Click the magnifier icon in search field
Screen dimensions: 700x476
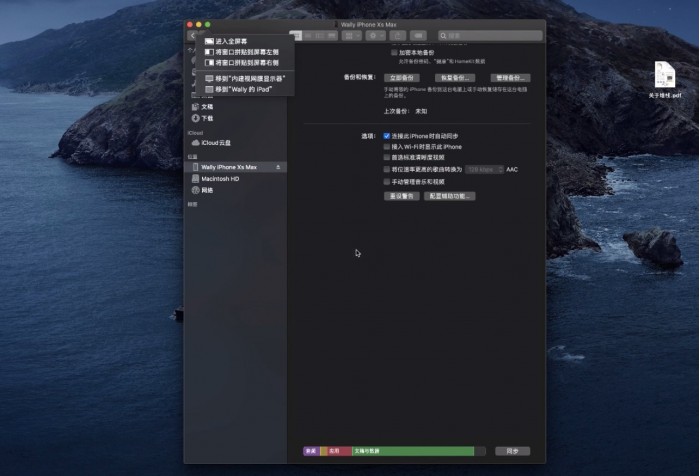pyautogui.click(x=443, y=36)
